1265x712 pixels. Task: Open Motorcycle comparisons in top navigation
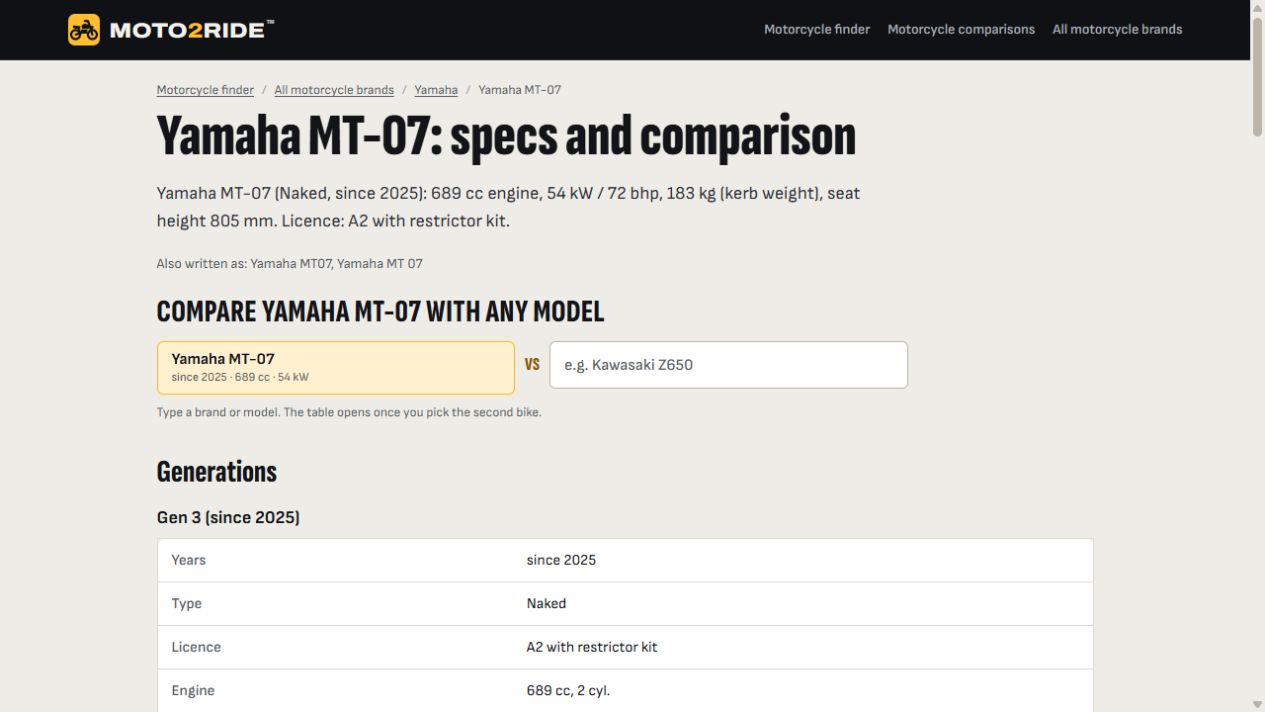pos(961,30)
